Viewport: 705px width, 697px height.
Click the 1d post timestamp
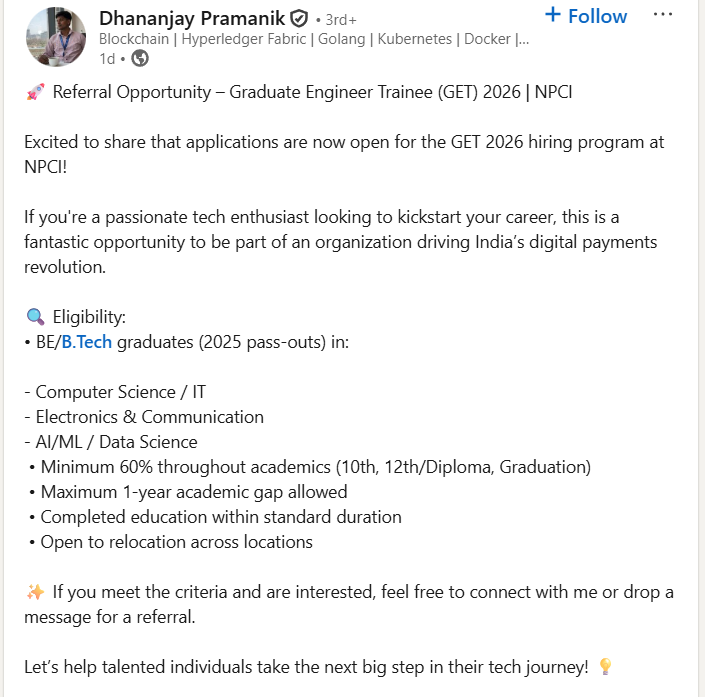pyautogui.click(x=107, y=58)
